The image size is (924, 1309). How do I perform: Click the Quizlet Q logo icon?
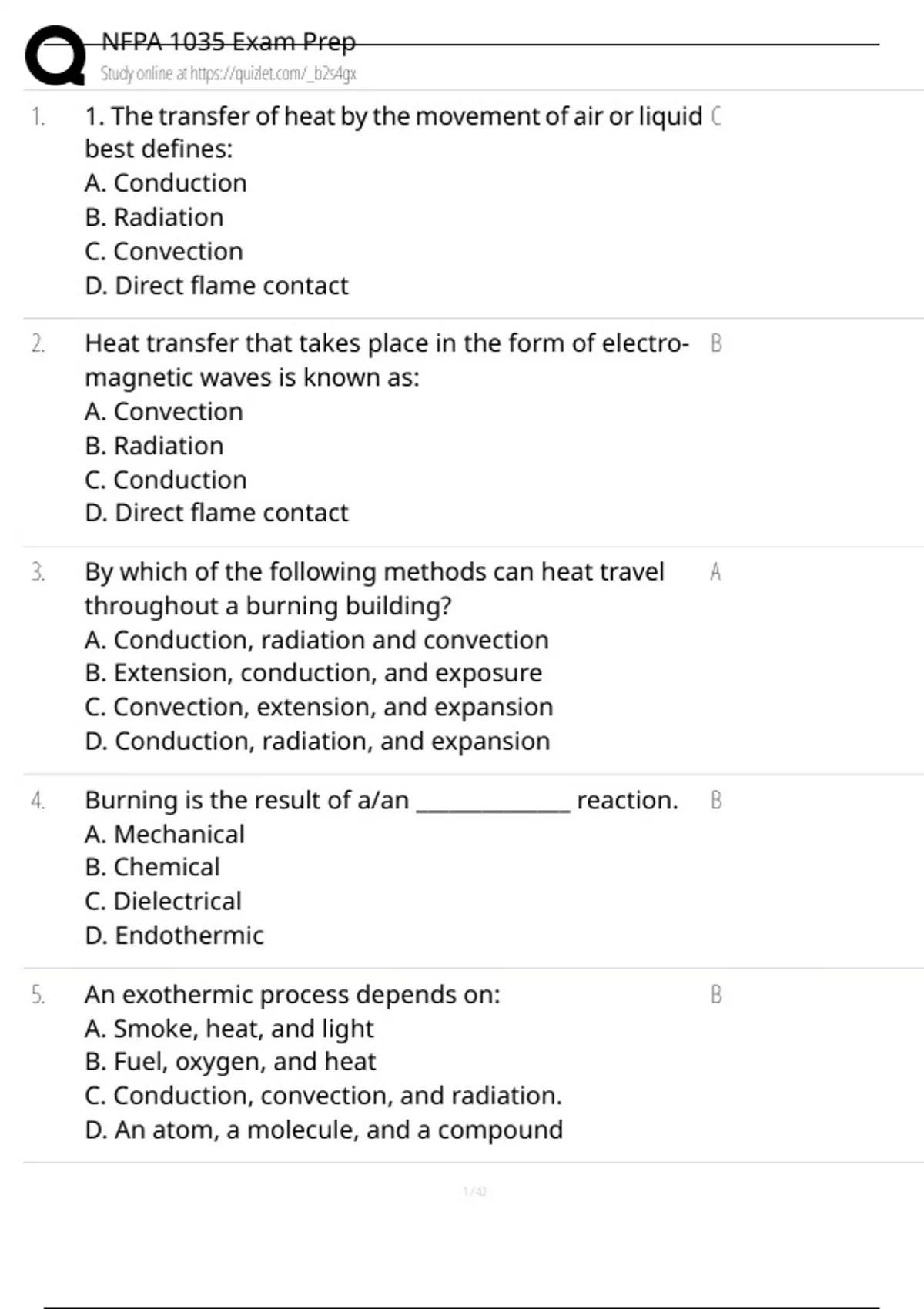tap(55, 55)
